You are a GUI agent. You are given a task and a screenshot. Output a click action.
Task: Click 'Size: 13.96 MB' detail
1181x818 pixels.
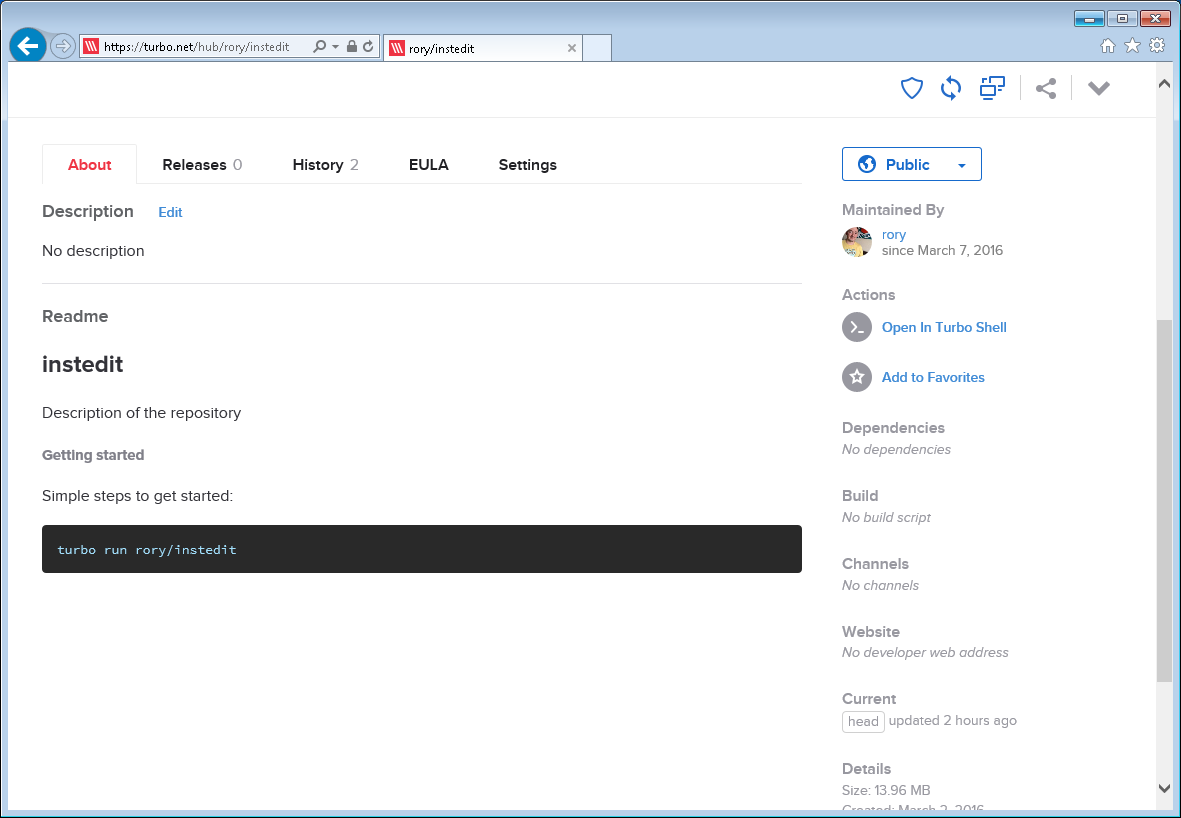point(887,790)
